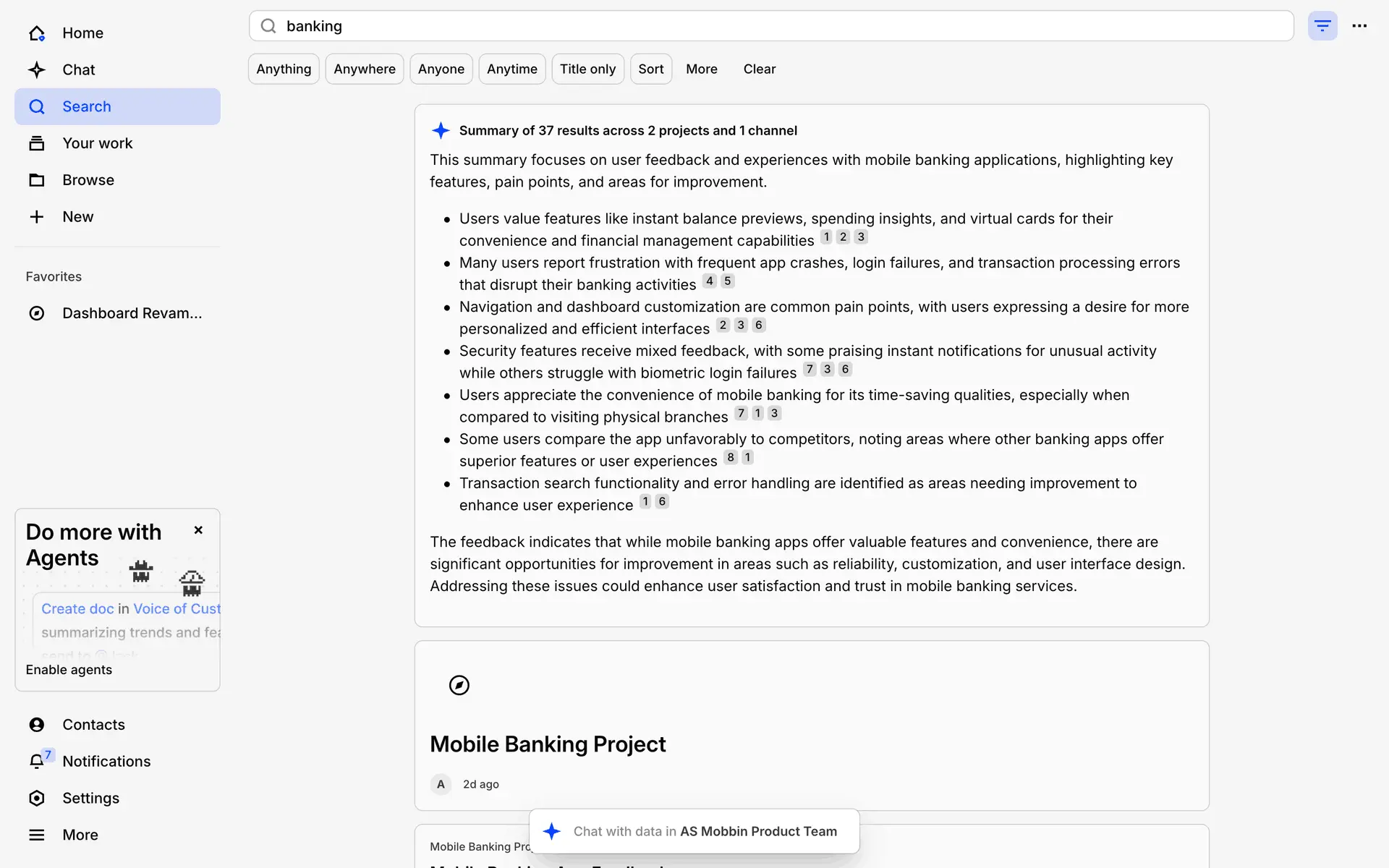Open Chat from the sidebar

pyautogui.click(x=78, y=70)
